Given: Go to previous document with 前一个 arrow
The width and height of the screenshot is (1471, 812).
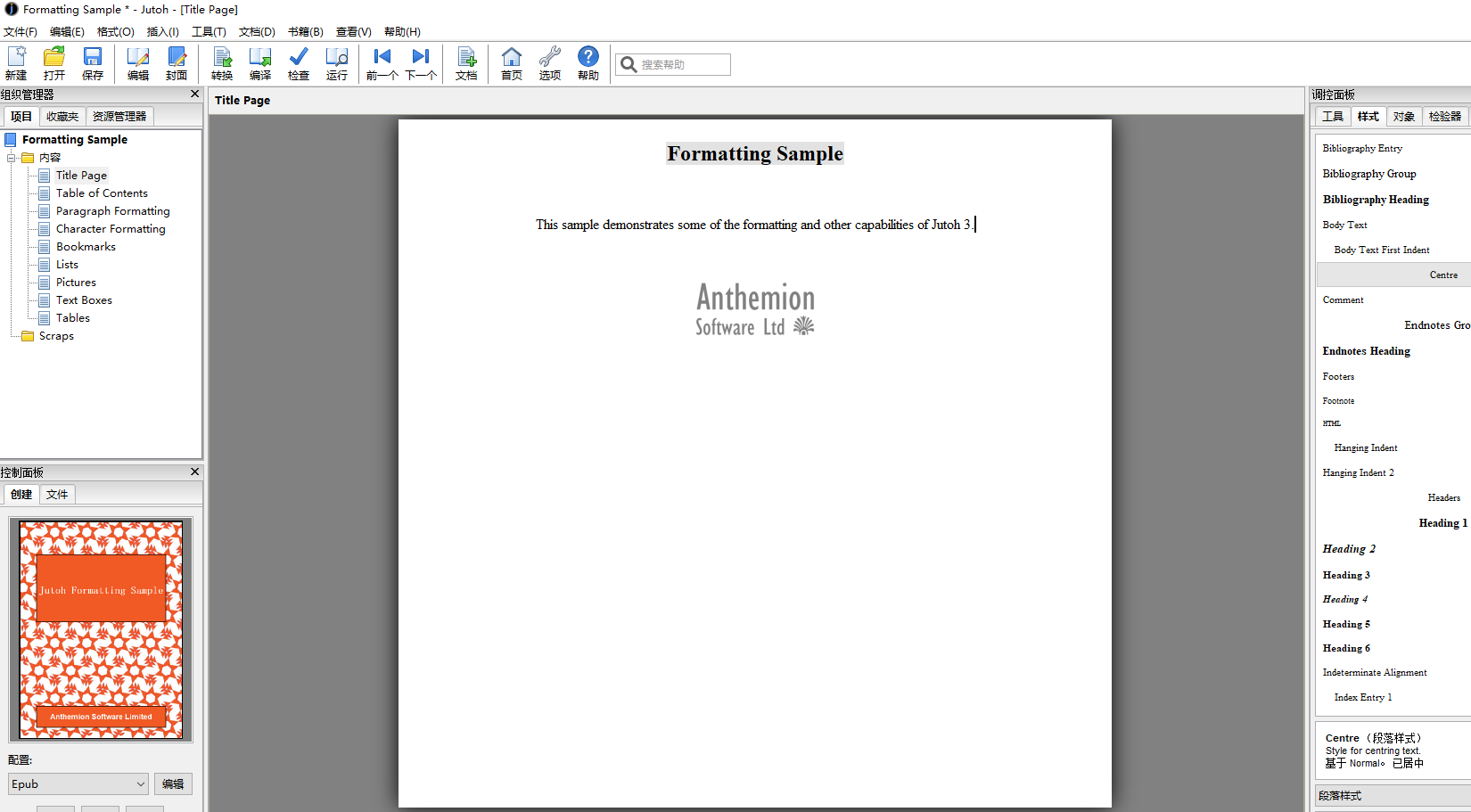Looking at the screenshot, I should [x=382, y=63].
